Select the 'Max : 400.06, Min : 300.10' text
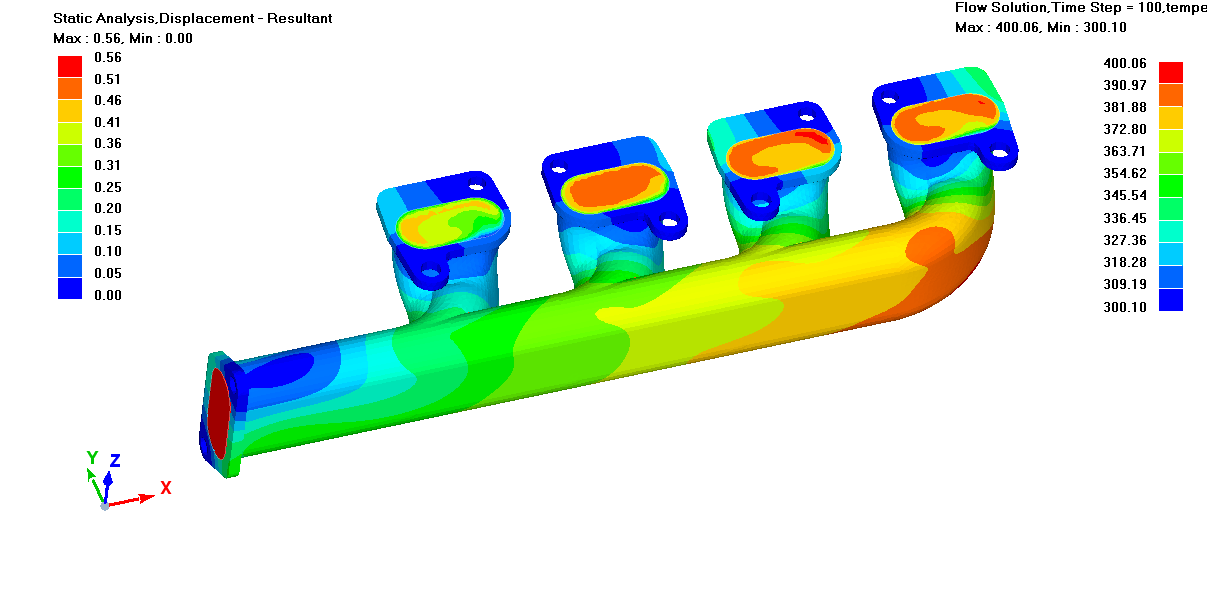Viewport: 1207px width, 611px height. click(1041, 27)
